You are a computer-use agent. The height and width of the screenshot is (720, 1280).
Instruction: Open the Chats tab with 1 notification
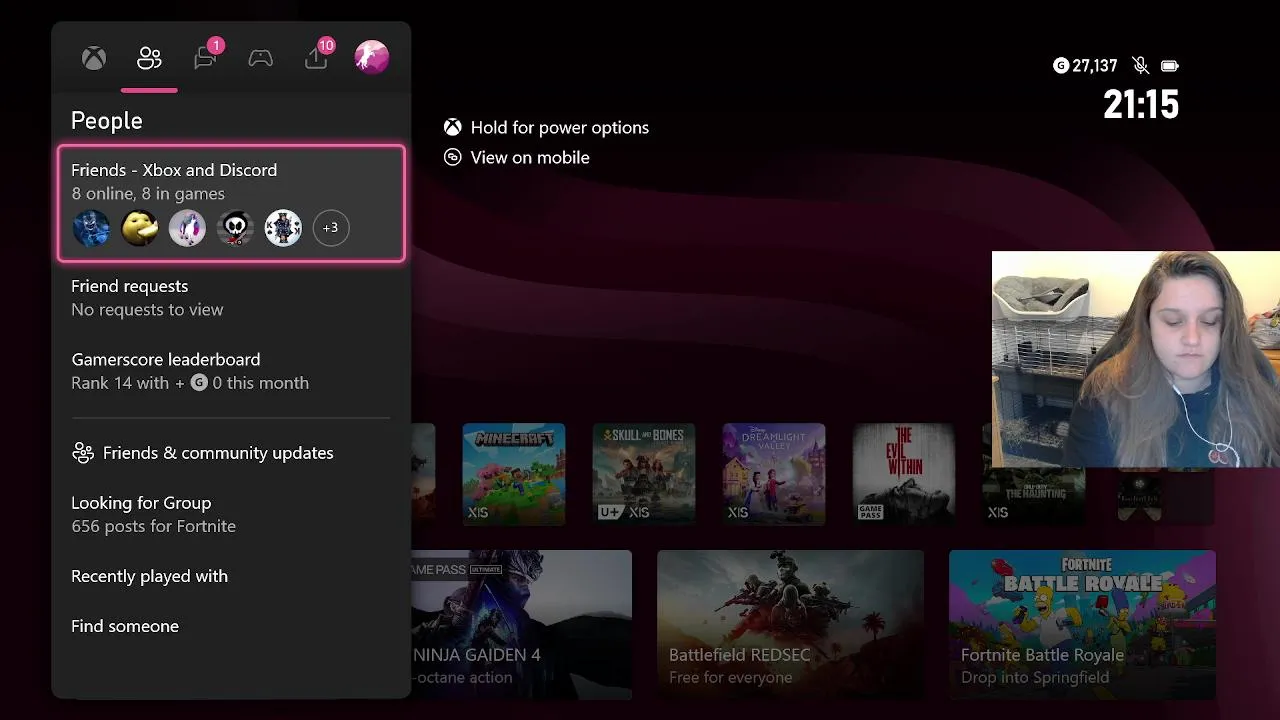click(206, 58)
